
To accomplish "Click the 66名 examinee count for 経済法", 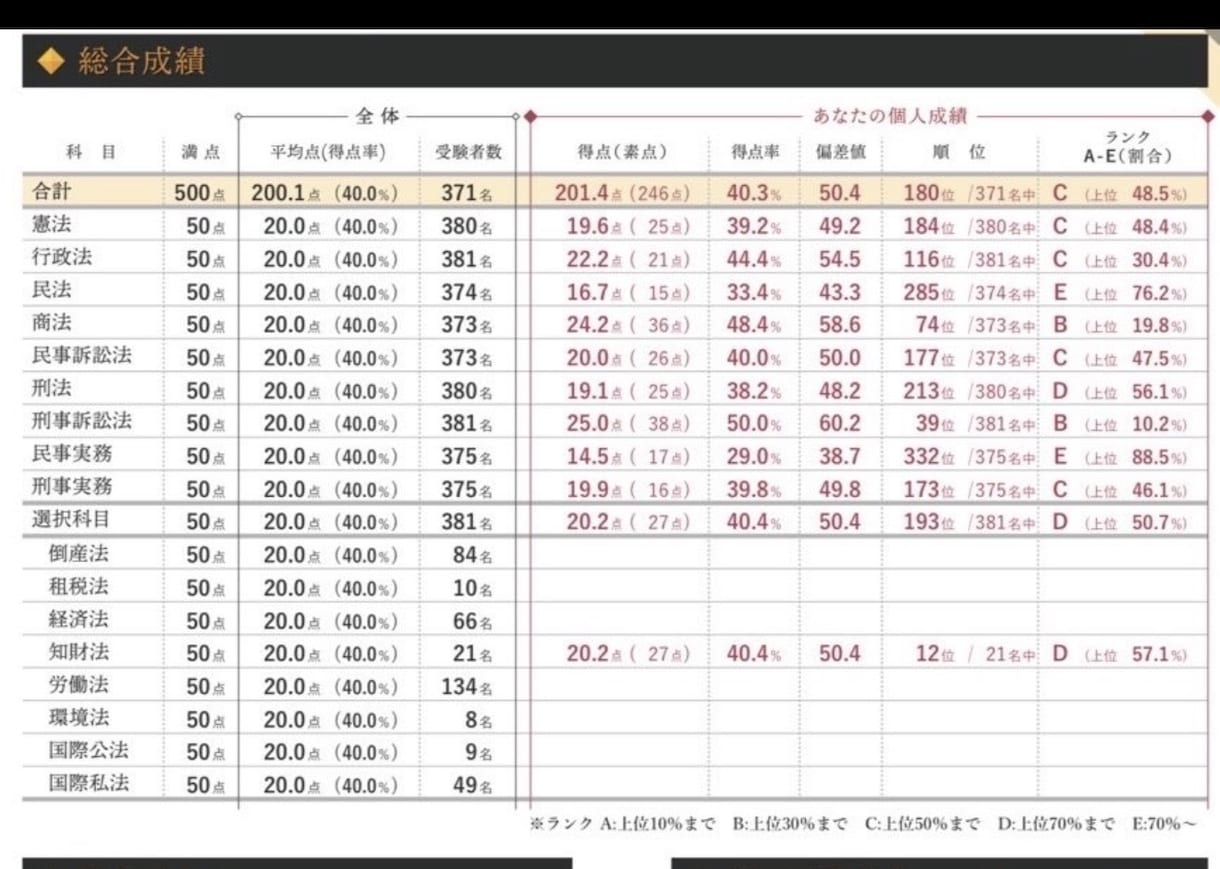I will [473, 621].
